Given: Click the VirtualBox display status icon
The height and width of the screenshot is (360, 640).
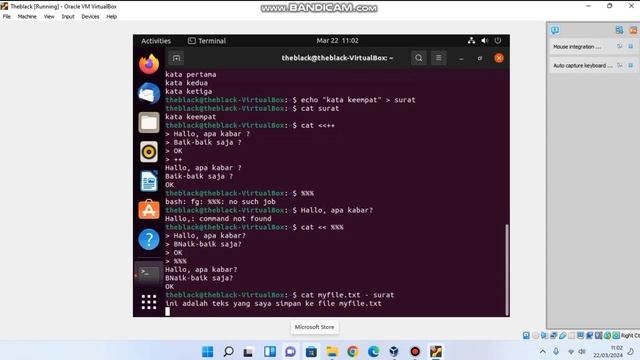Looking at the screenshot, I should [x=580, y=336].
